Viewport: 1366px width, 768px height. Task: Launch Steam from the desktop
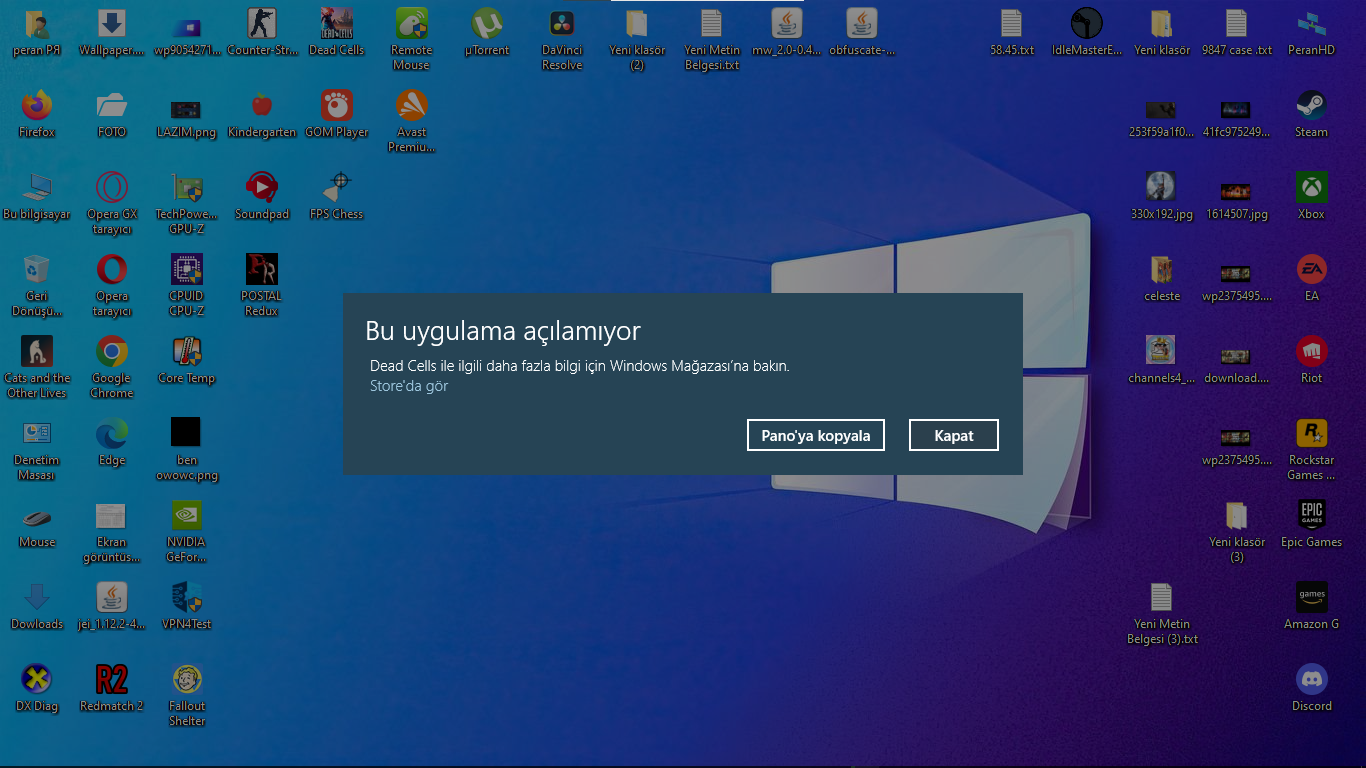[x=1311, y=105]
